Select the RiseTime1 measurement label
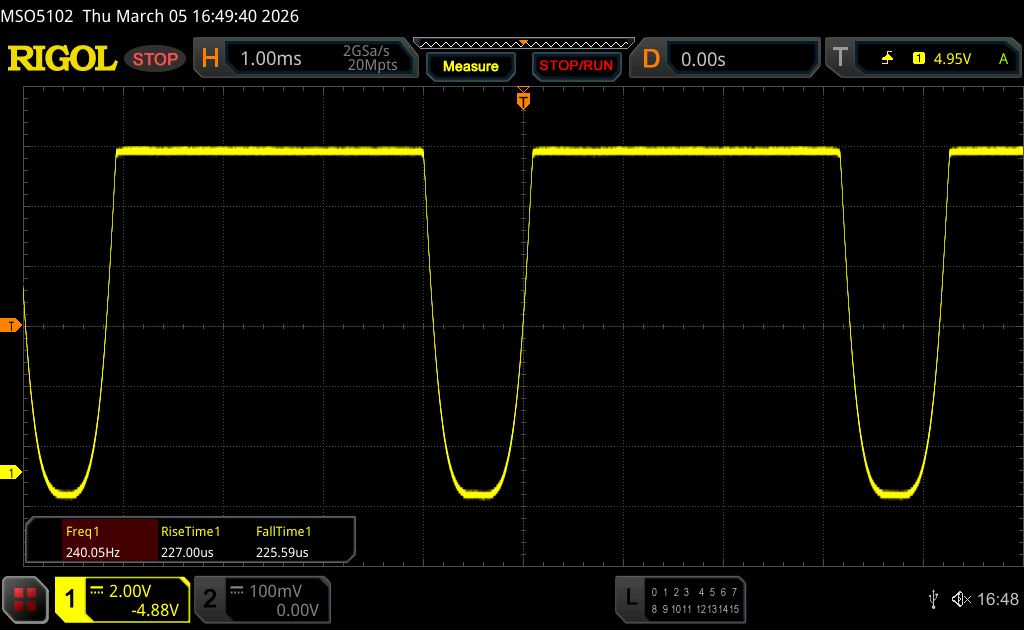Image resolution: width=1024 pixels, height=630 pixels. [191, 531]
